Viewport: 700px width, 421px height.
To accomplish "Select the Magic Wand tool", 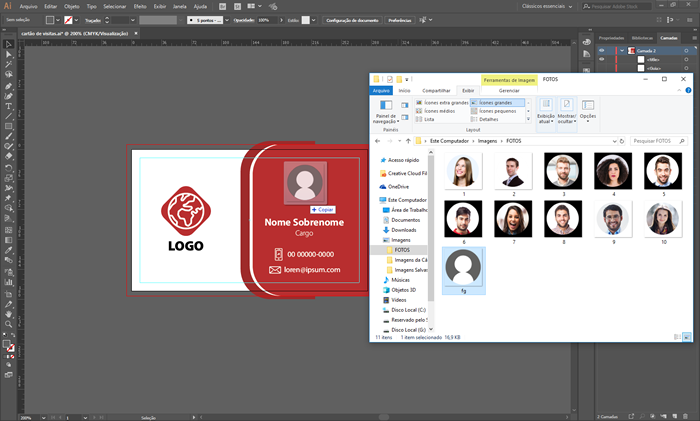I will point(8,64).
